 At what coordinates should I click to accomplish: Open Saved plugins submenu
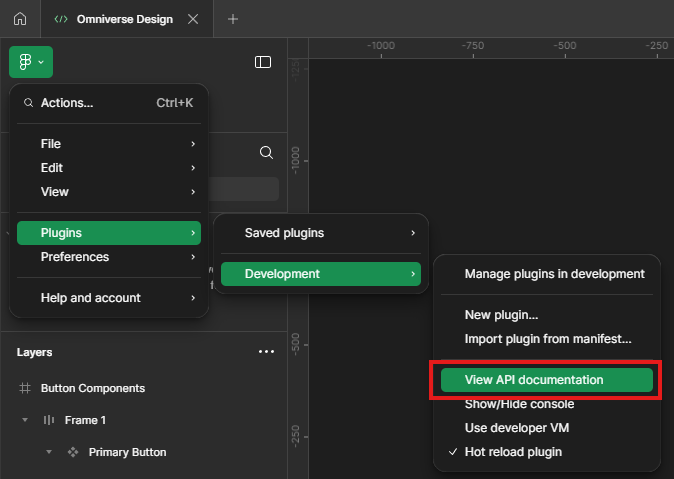pos(321,233)
